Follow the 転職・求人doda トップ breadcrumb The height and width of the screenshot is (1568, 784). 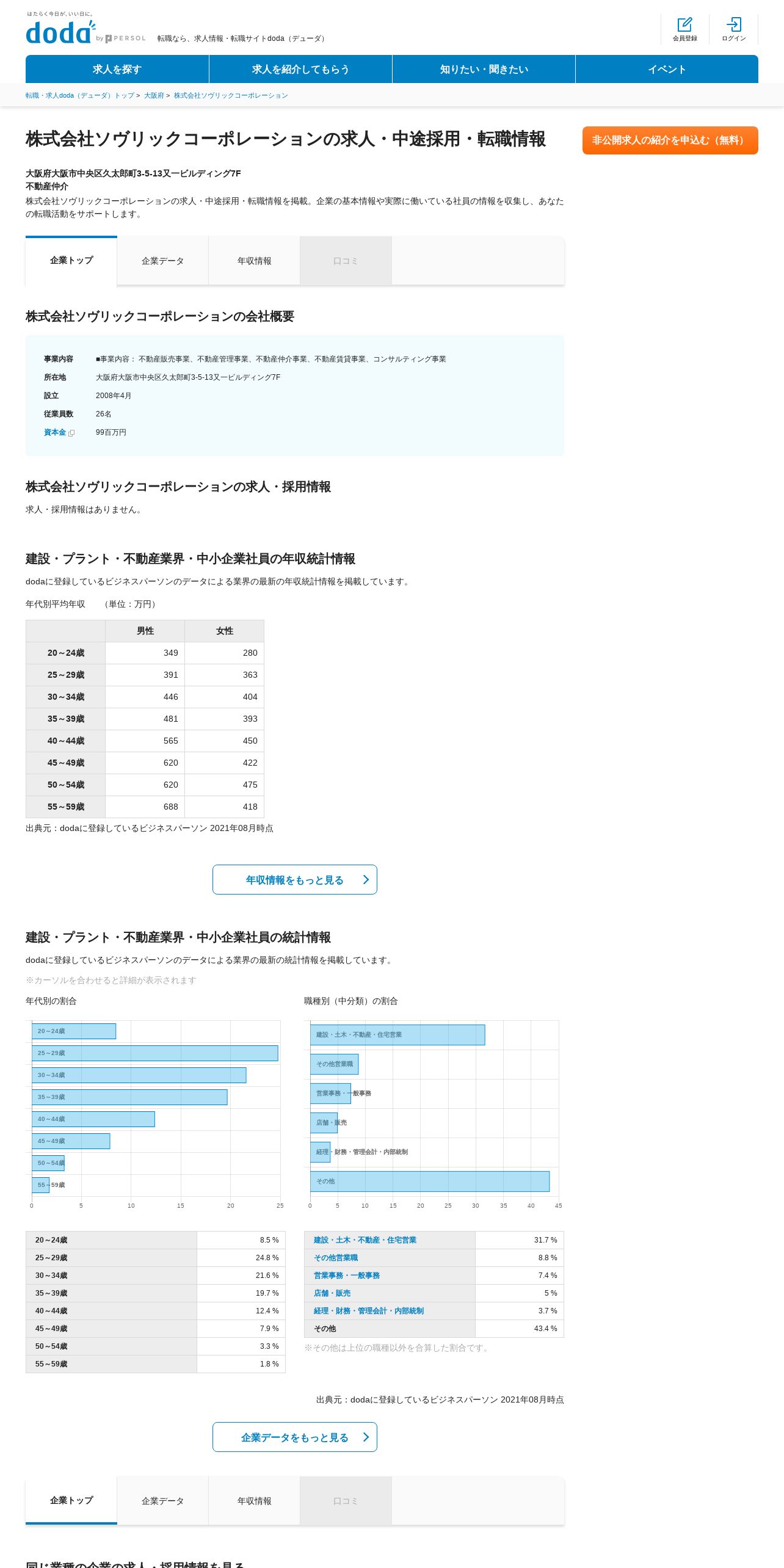(80, 96)
